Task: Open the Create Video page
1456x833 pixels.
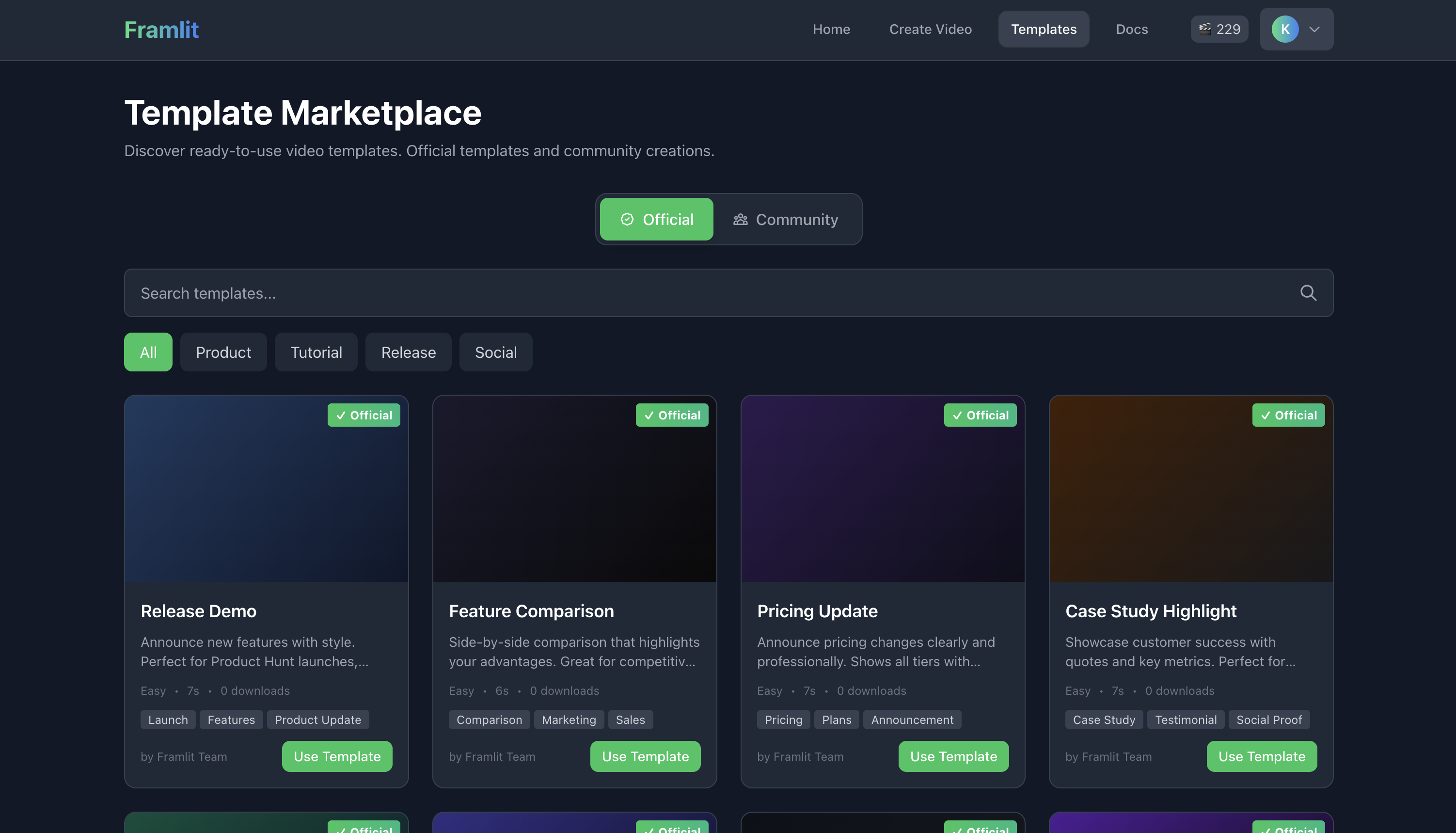Action: coord(930,29)
